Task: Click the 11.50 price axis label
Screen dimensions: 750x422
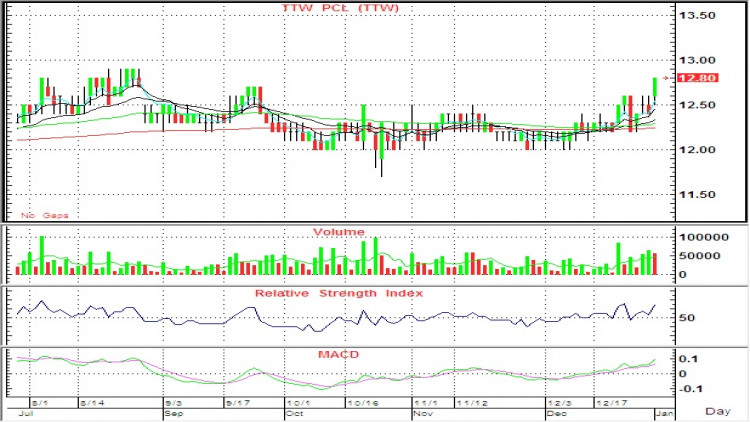Action: (x=699, y=194)
